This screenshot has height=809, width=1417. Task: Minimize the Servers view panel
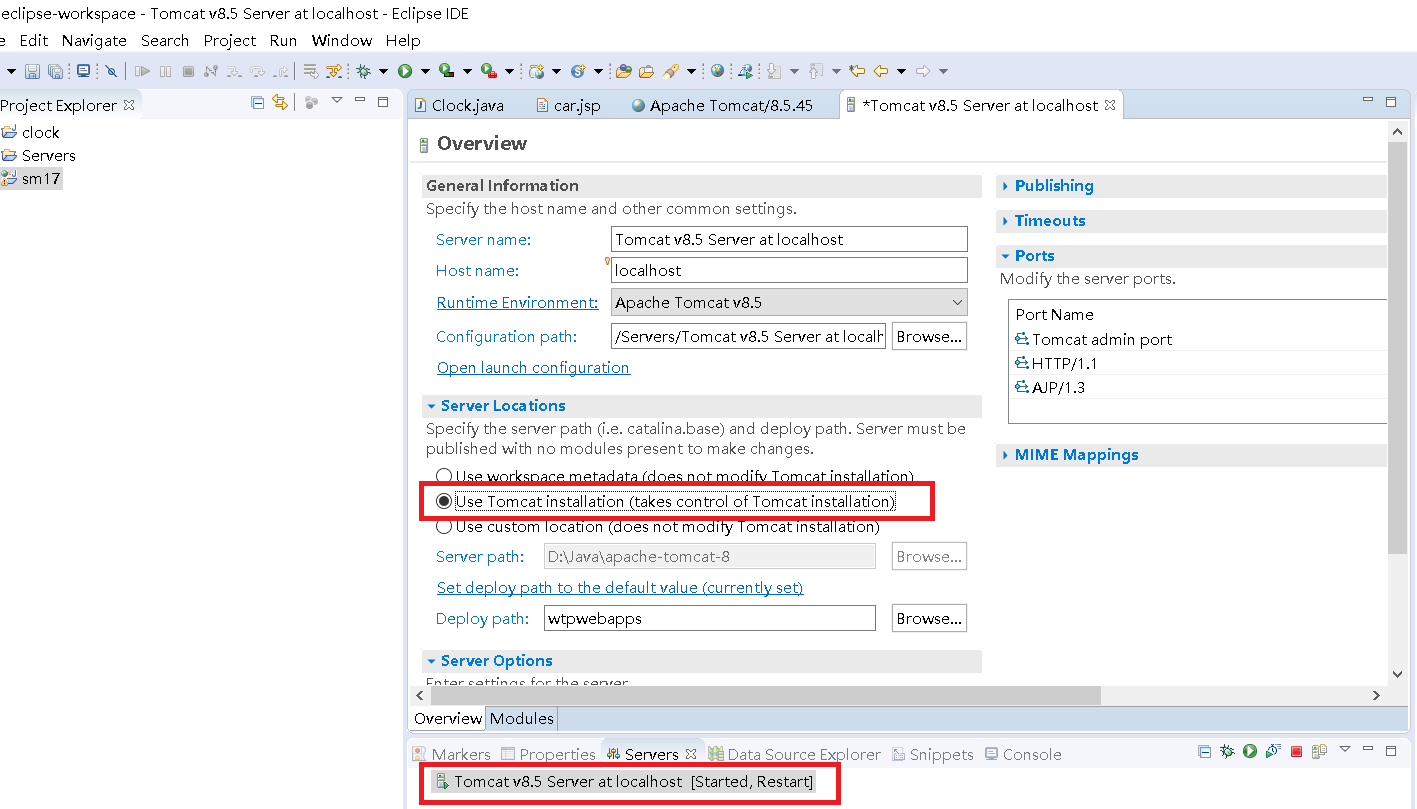1368,749
